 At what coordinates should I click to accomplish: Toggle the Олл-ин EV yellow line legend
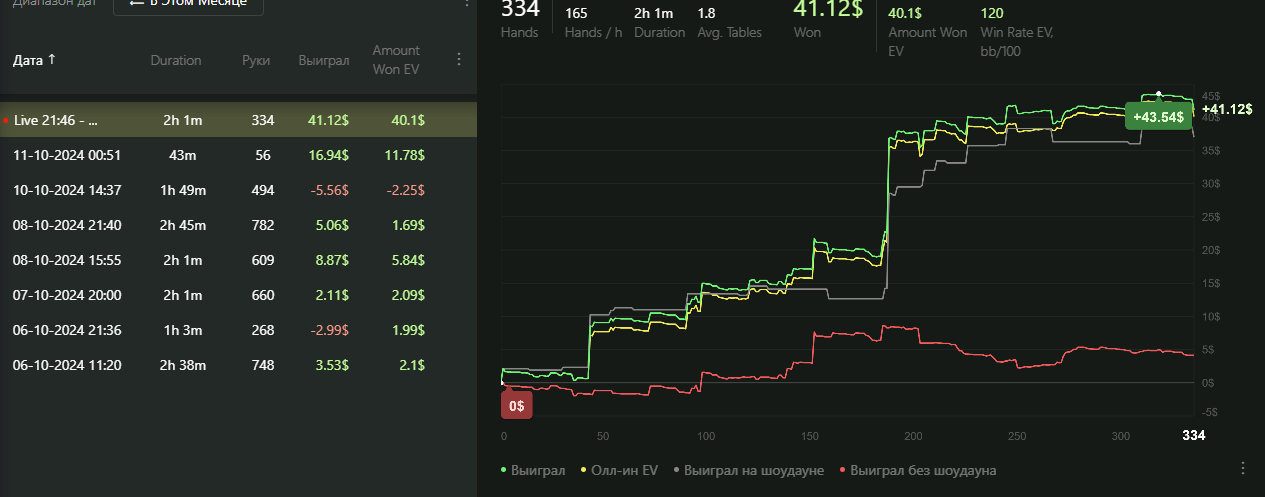click(620, 470)
